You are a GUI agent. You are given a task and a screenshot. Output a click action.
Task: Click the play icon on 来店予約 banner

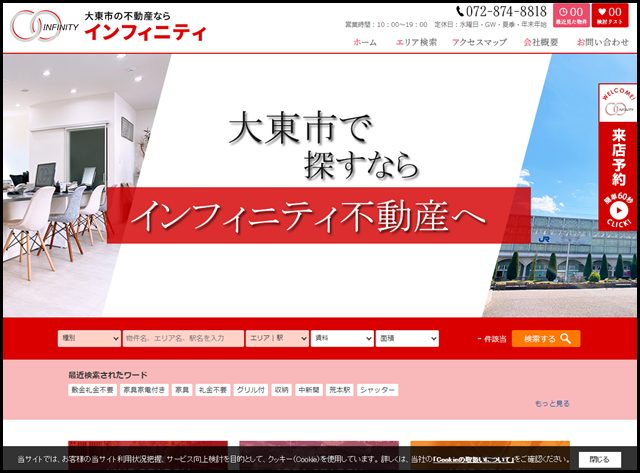(x=619, y=211)
